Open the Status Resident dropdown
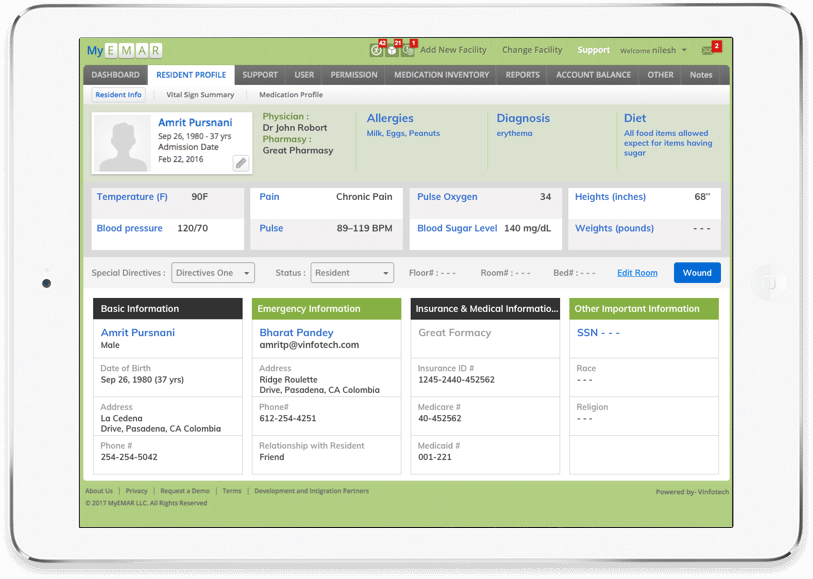Screen dimensions: 813x579 point(352,273)
